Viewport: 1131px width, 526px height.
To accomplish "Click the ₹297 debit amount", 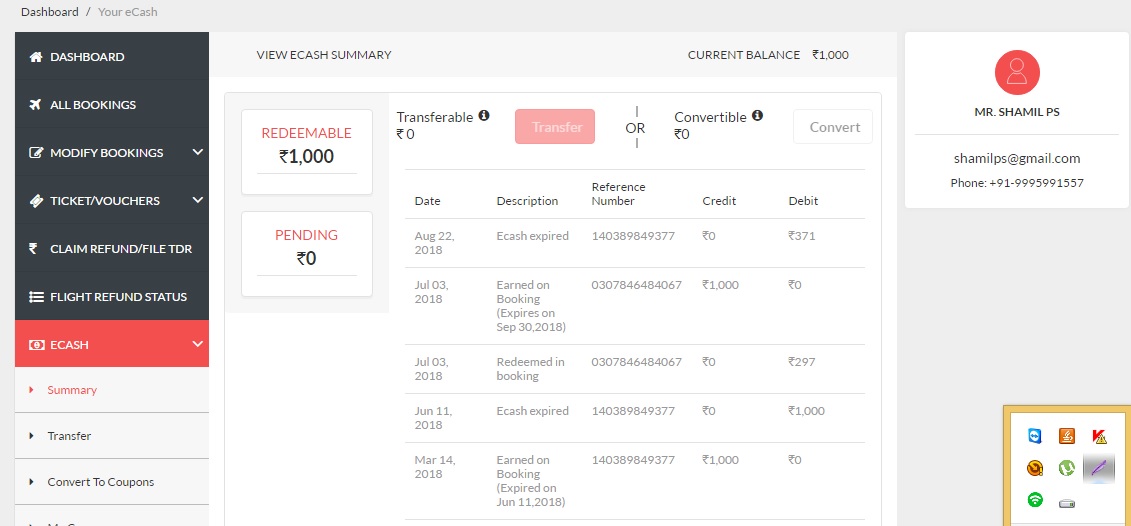I will point(802,361).
